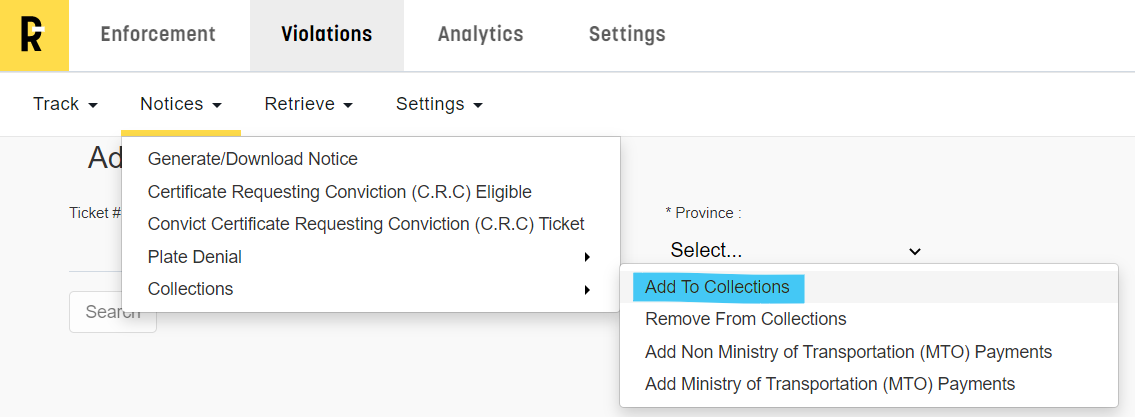This screenshot has width=1135, height=417.
Task: Select Remove From Collections option
Action: click(x=745, y=319)
